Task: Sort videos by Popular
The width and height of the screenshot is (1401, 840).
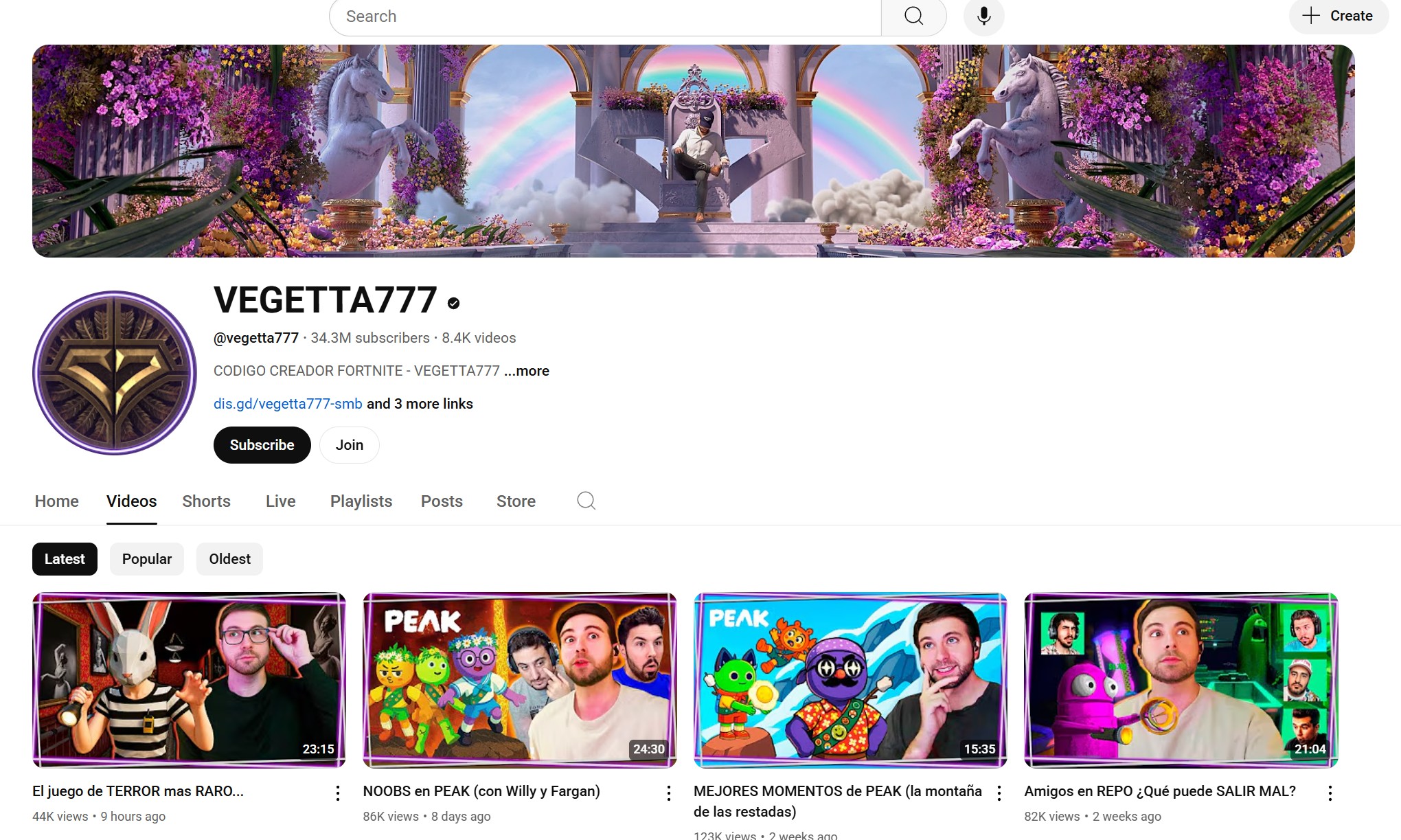Action: [x=147, y=559]
